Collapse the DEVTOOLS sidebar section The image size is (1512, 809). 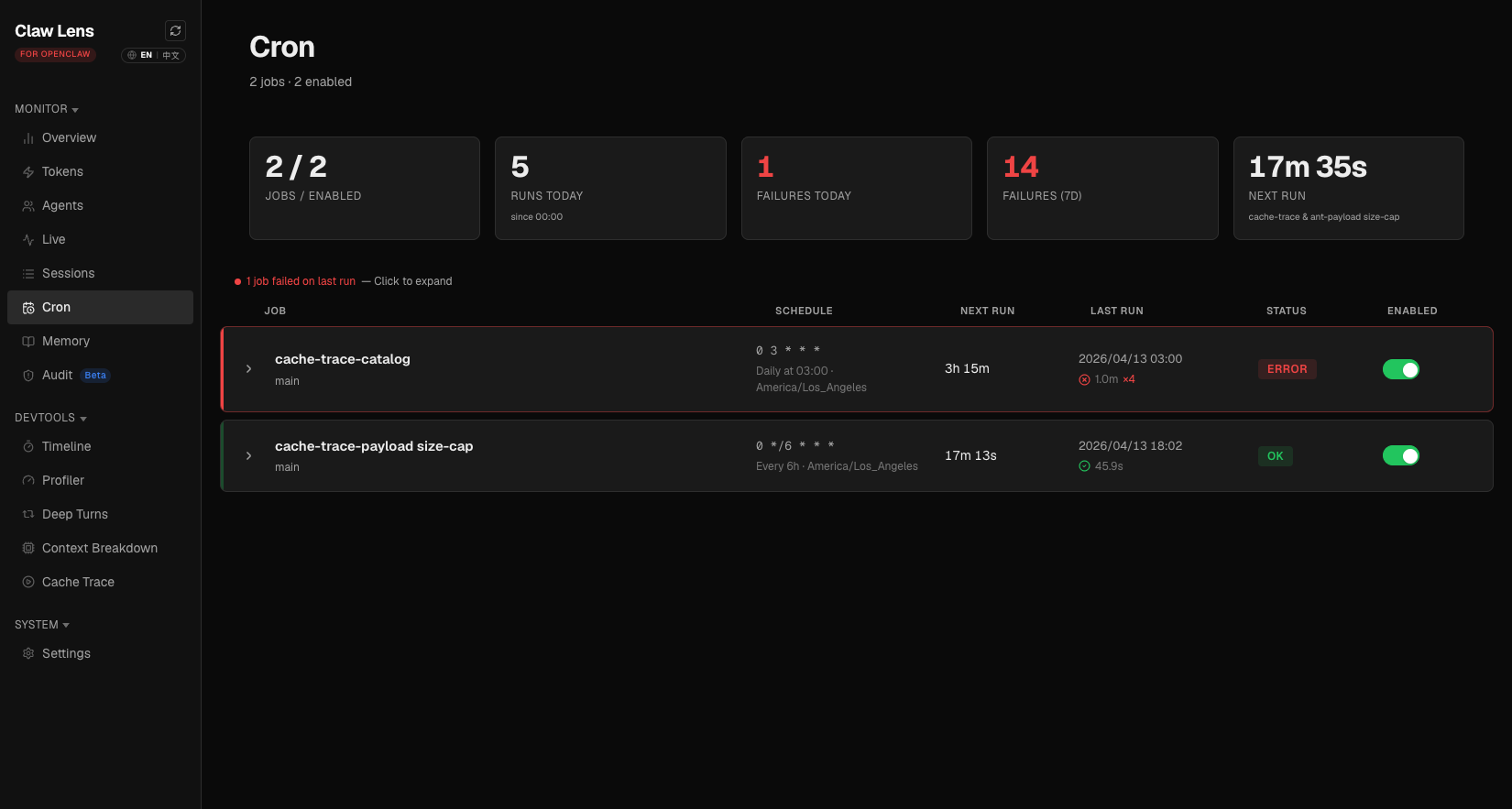50,418
